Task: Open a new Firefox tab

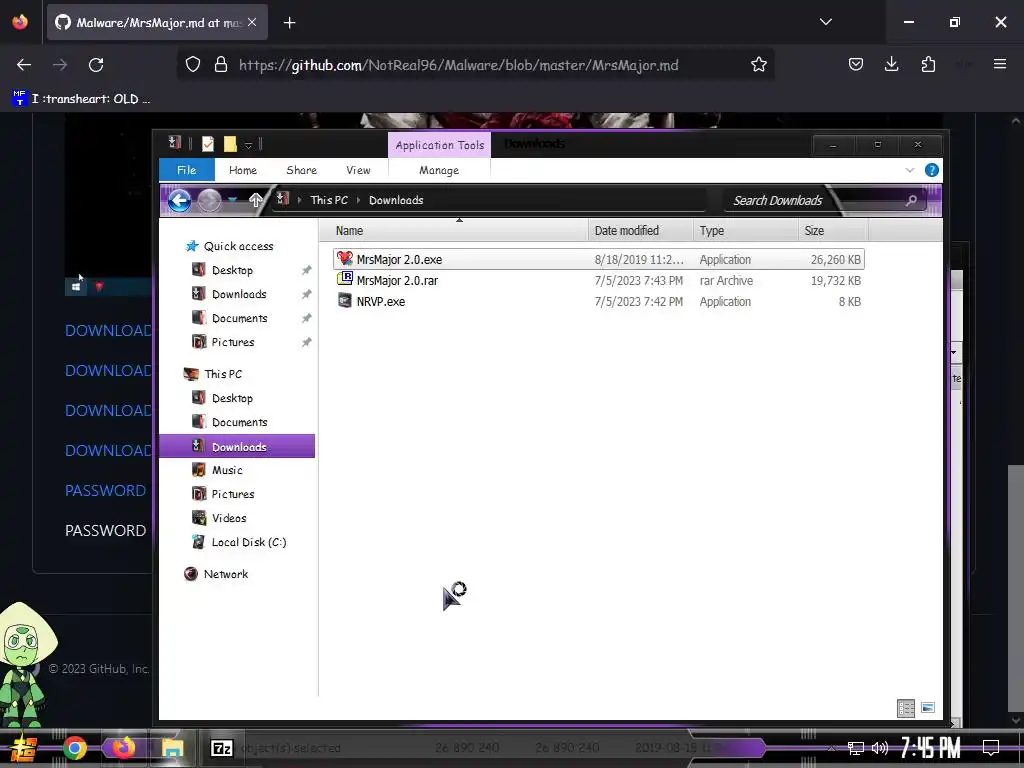Action: pyautogui.click(x=289, y=23)
